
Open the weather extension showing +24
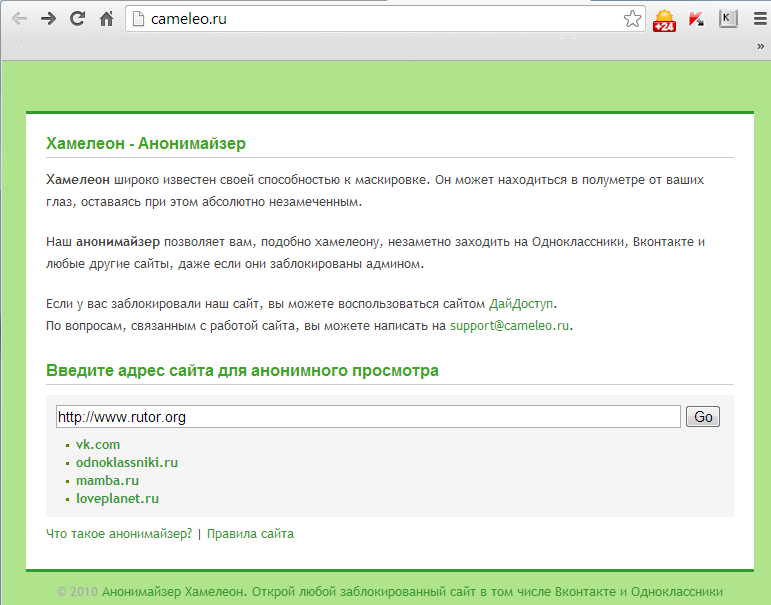[x=664, y=20]
